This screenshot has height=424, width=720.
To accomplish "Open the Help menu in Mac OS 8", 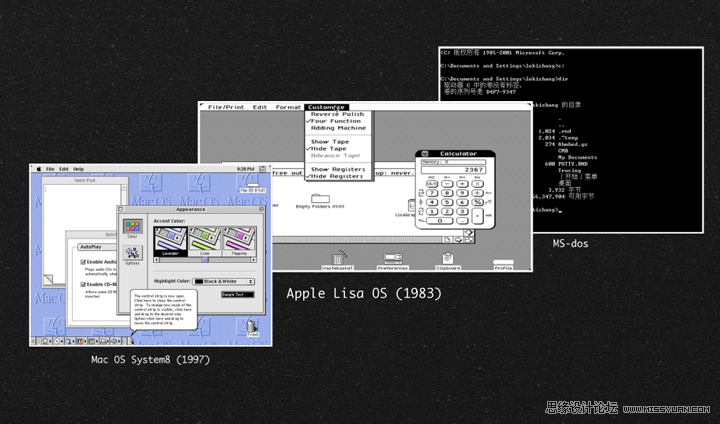I will tap(79, 169).
